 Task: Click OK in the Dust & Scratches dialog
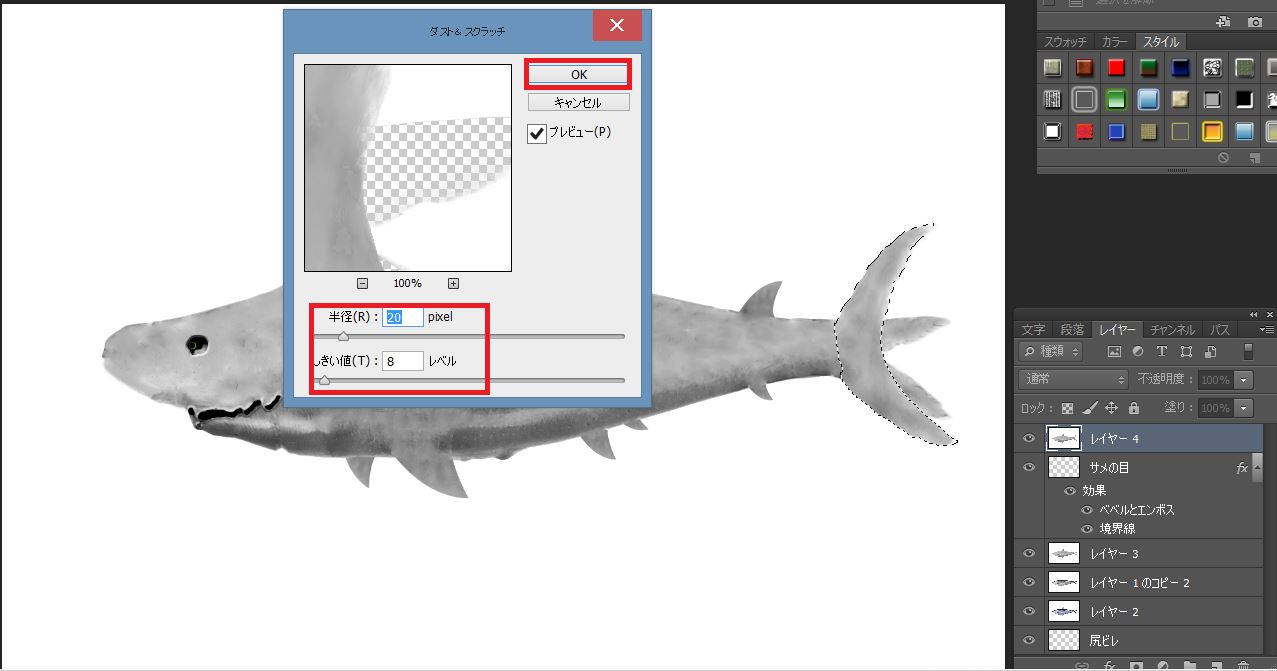[x=578, y=74]
